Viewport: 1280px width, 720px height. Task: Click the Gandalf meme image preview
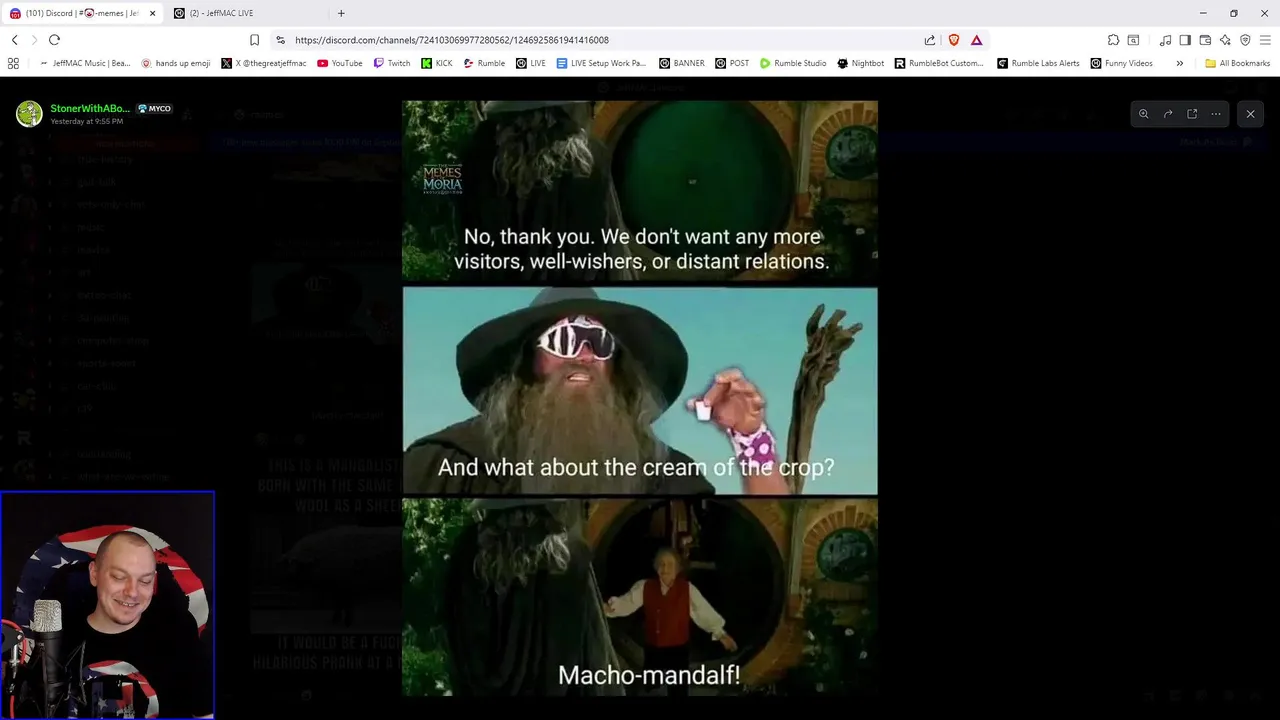click(640, 398)
